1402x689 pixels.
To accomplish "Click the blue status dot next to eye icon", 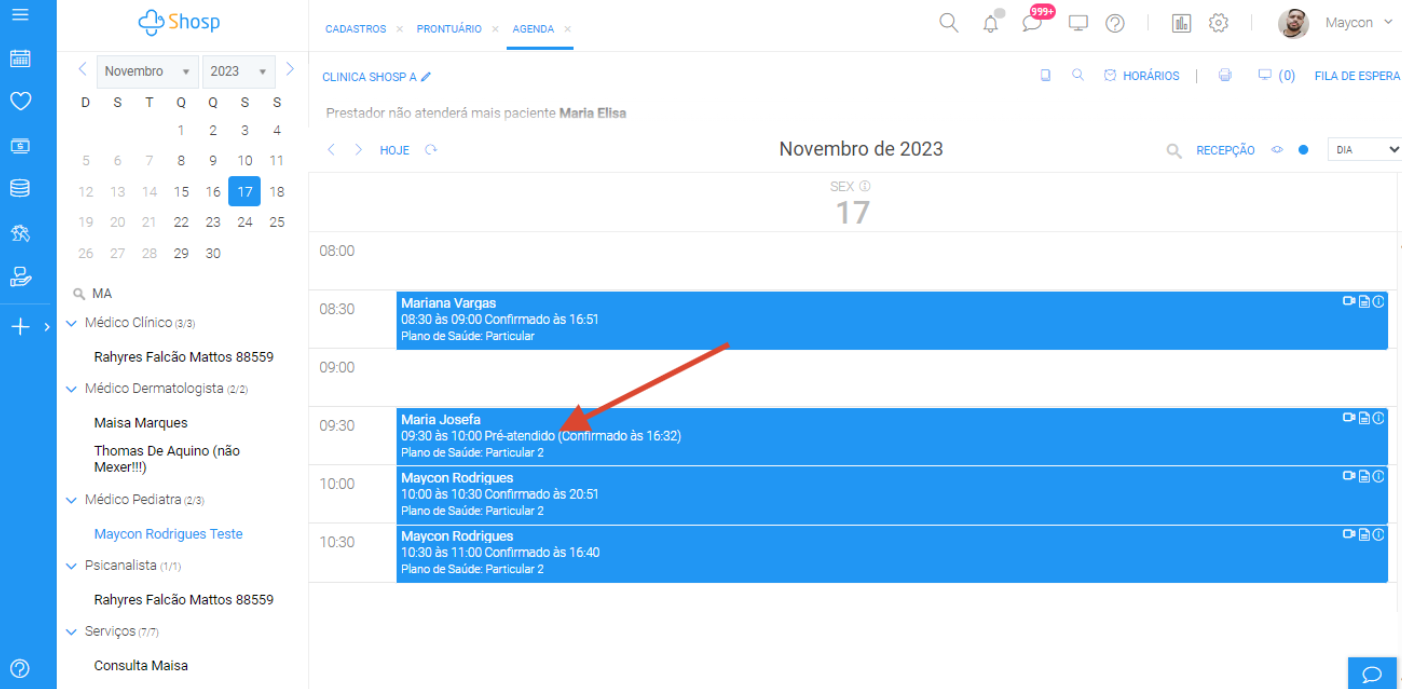I will point(1303,150).
